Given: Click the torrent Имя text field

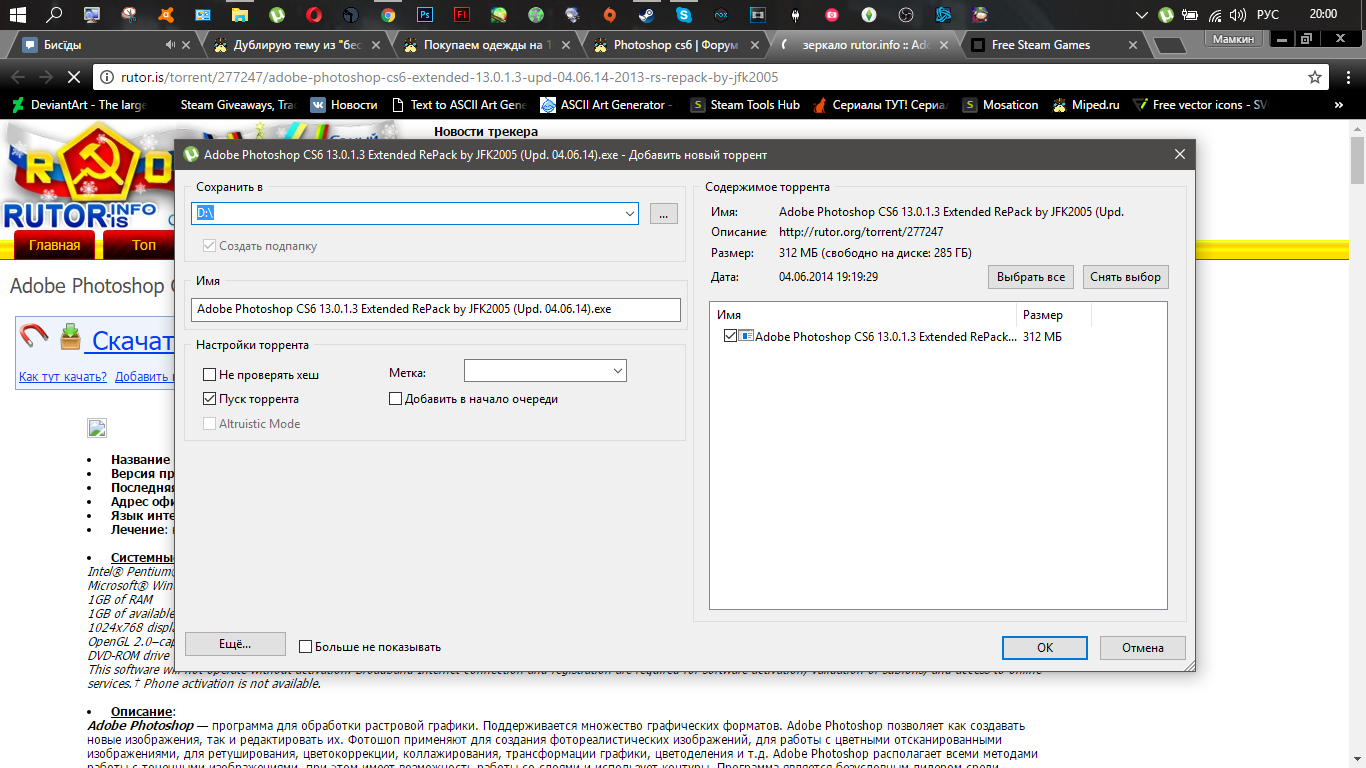Looking at the screenshot, I should point(436,310).
